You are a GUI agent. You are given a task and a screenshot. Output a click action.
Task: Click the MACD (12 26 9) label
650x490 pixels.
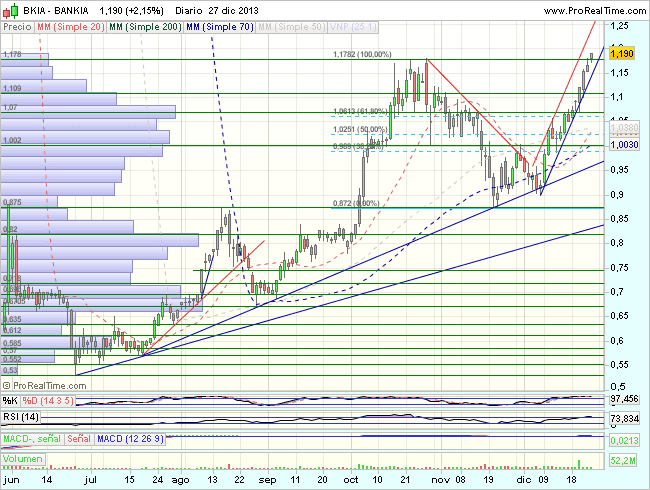[130, 439]
